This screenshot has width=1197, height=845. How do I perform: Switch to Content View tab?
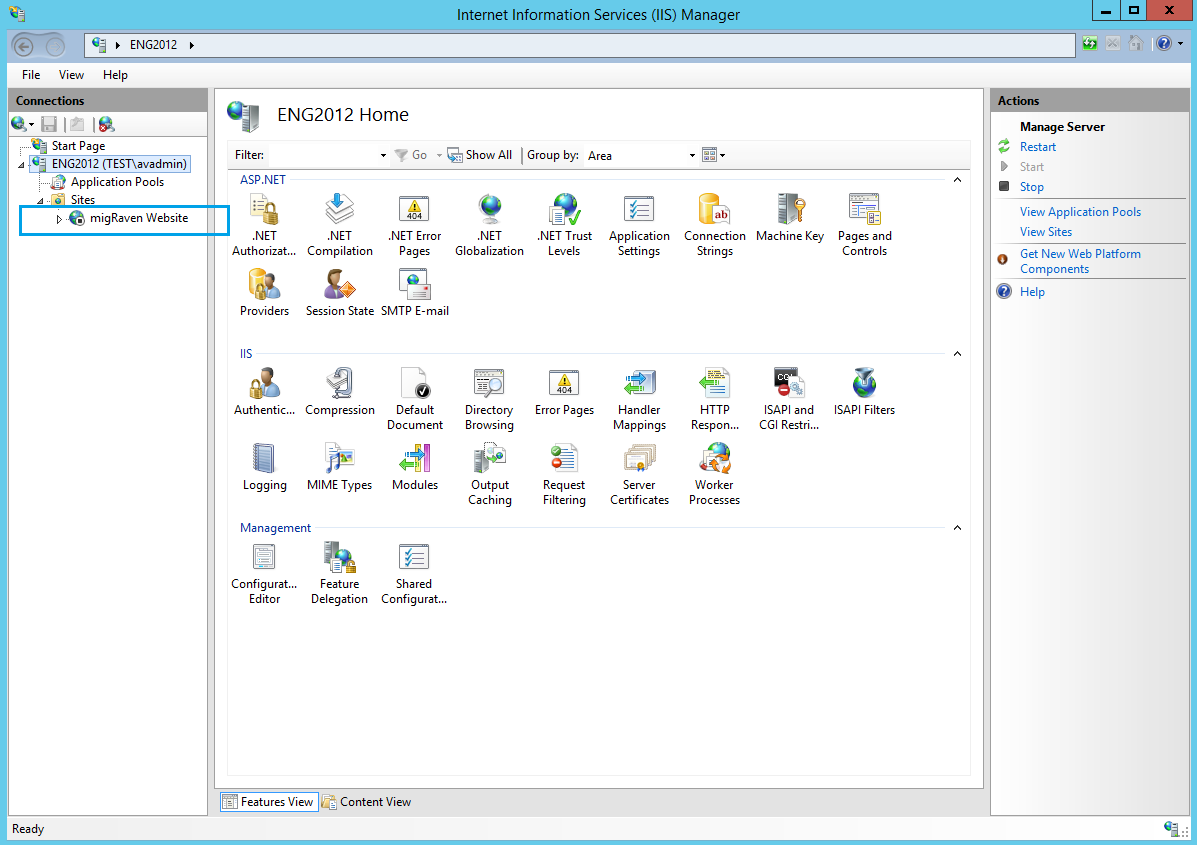pyautogui.click(x=367, y=801)
